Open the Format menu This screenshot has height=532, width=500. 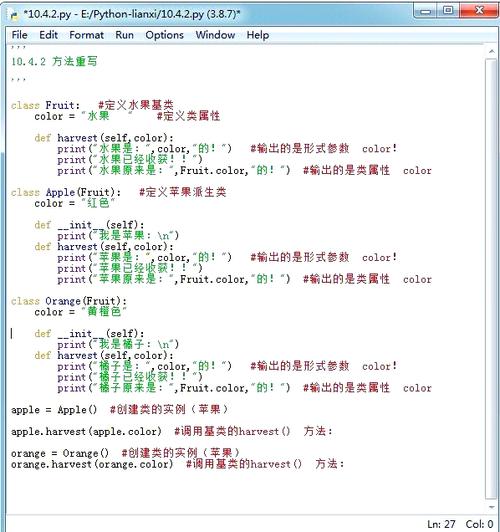pyautogui.click(x=86, y=35)
